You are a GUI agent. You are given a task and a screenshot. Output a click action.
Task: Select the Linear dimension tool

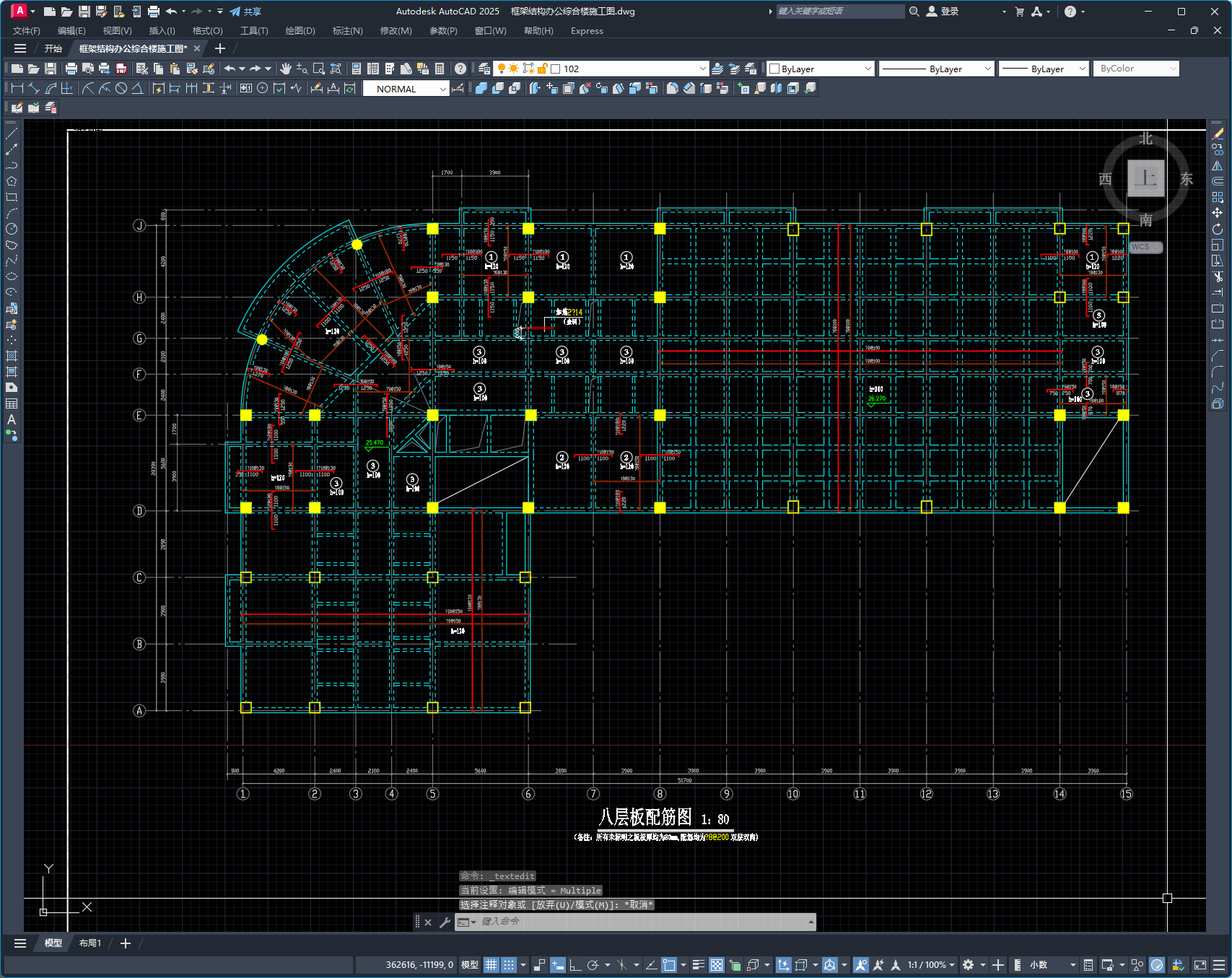(x=17, y=88)
